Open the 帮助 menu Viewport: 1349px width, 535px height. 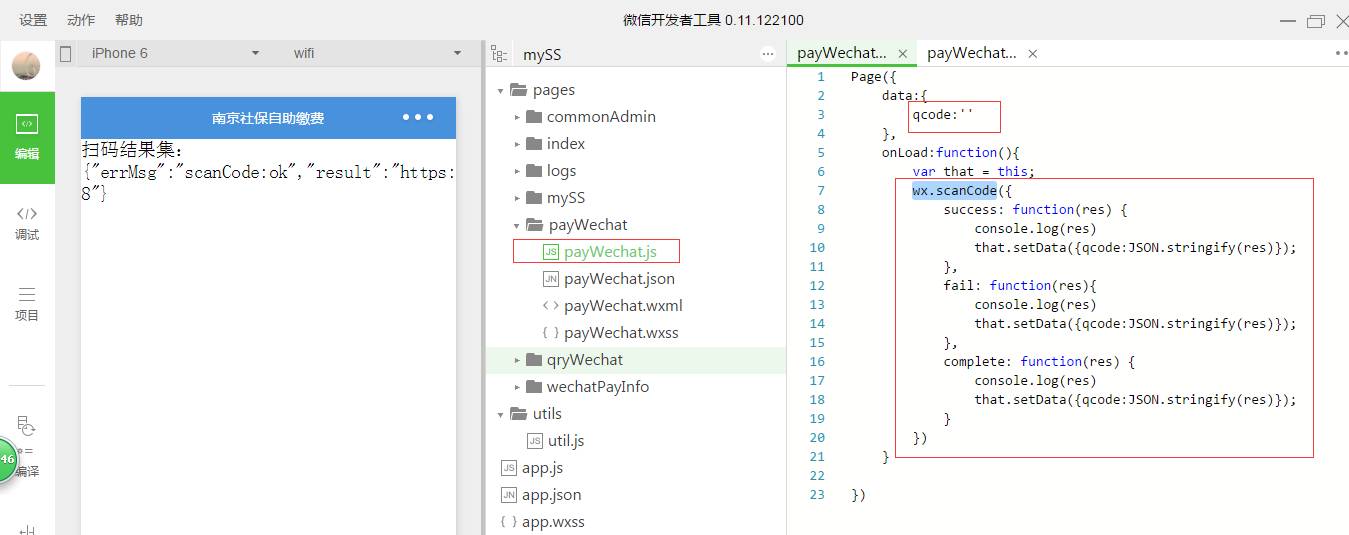click(x=129, y=20)
